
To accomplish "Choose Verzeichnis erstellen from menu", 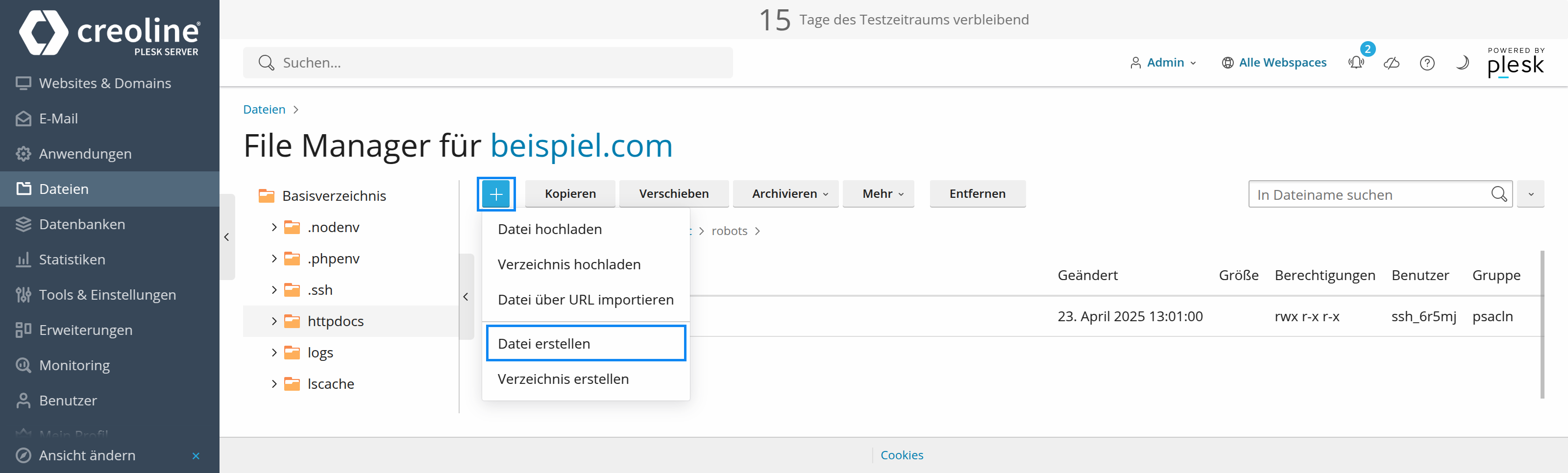I will pyautogui.click(x=586, y=379).
